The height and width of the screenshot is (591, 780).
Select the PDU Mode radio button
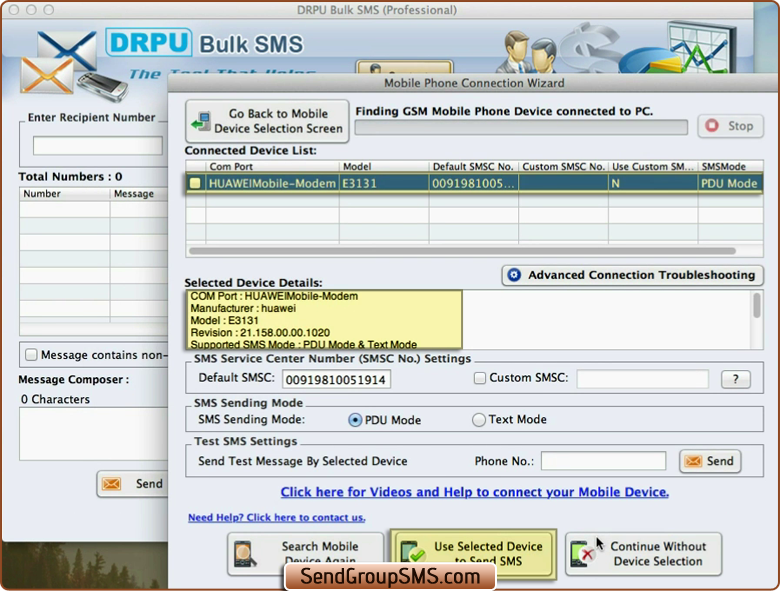(355, 420)
